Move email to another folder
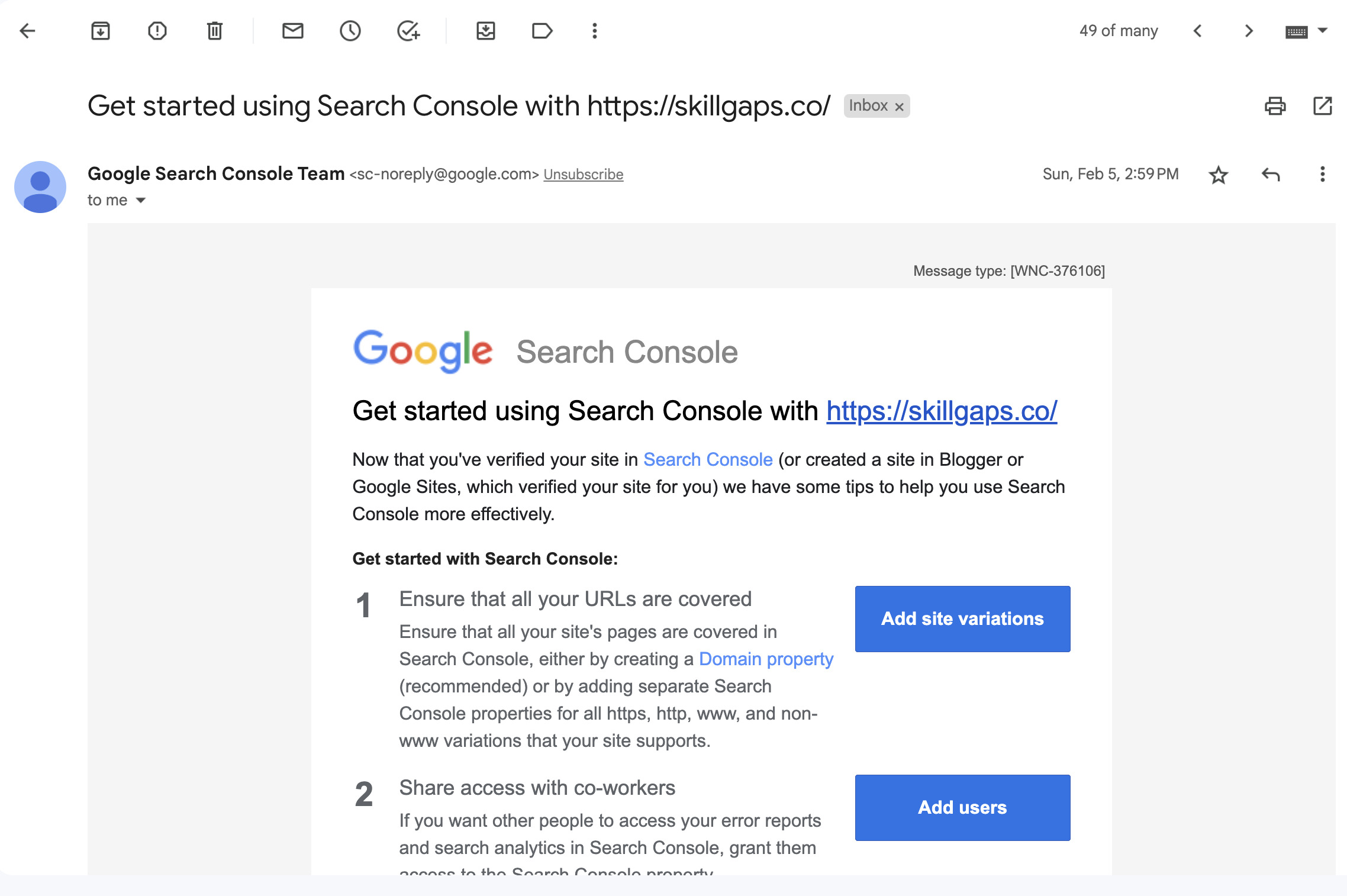Image resolution: width=1347 pixels, height=896 pixels. point(485,31)
